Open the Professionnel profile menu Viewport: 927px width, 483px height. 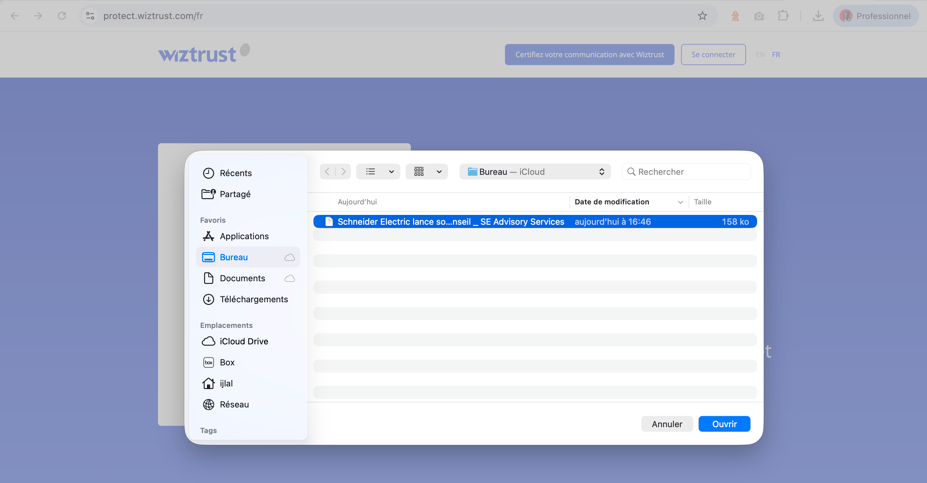pos(876,16)
